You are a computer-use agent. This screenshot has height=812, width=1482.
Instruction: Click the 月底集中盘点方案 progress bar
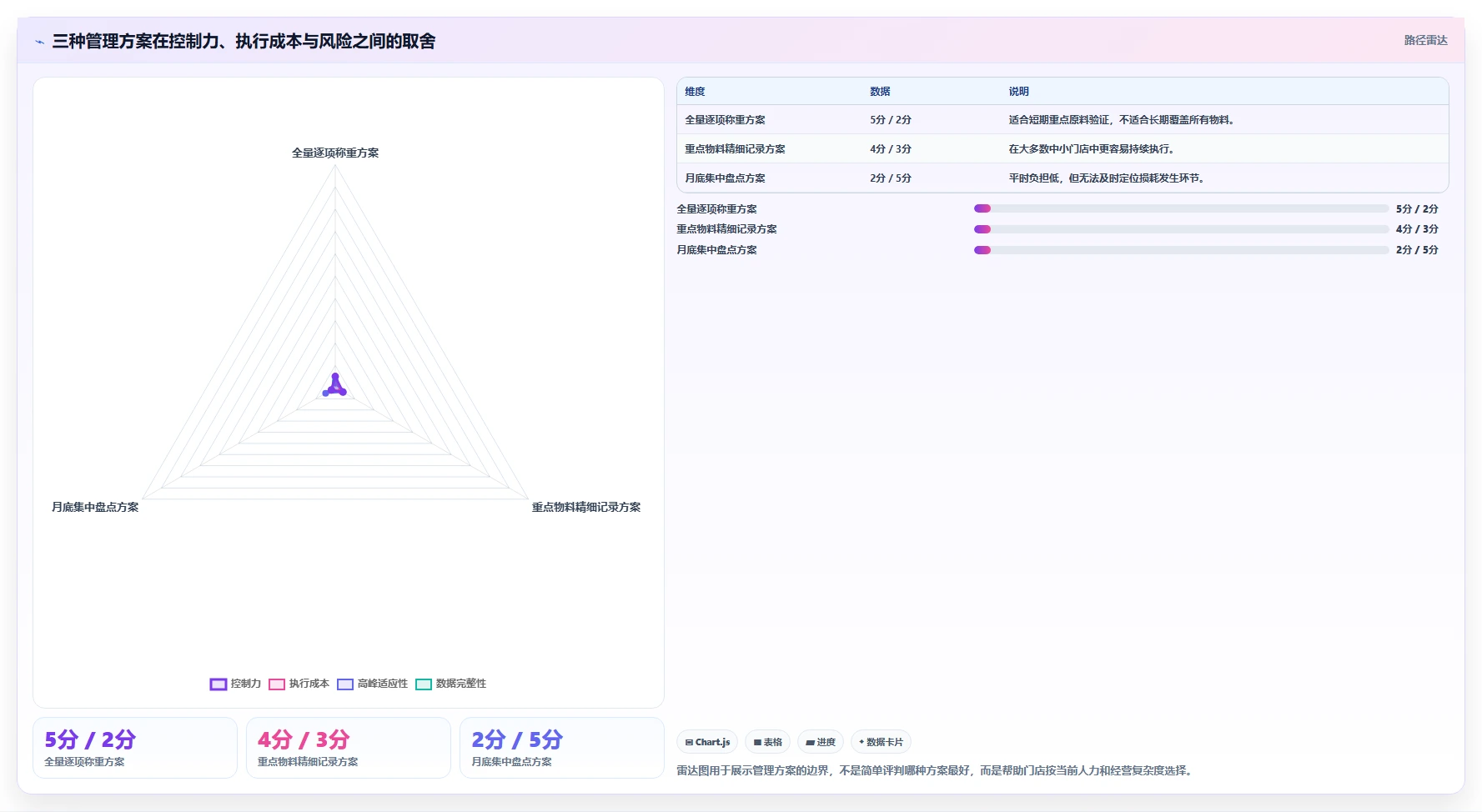pyautogui.click(x=1181, y=250)
